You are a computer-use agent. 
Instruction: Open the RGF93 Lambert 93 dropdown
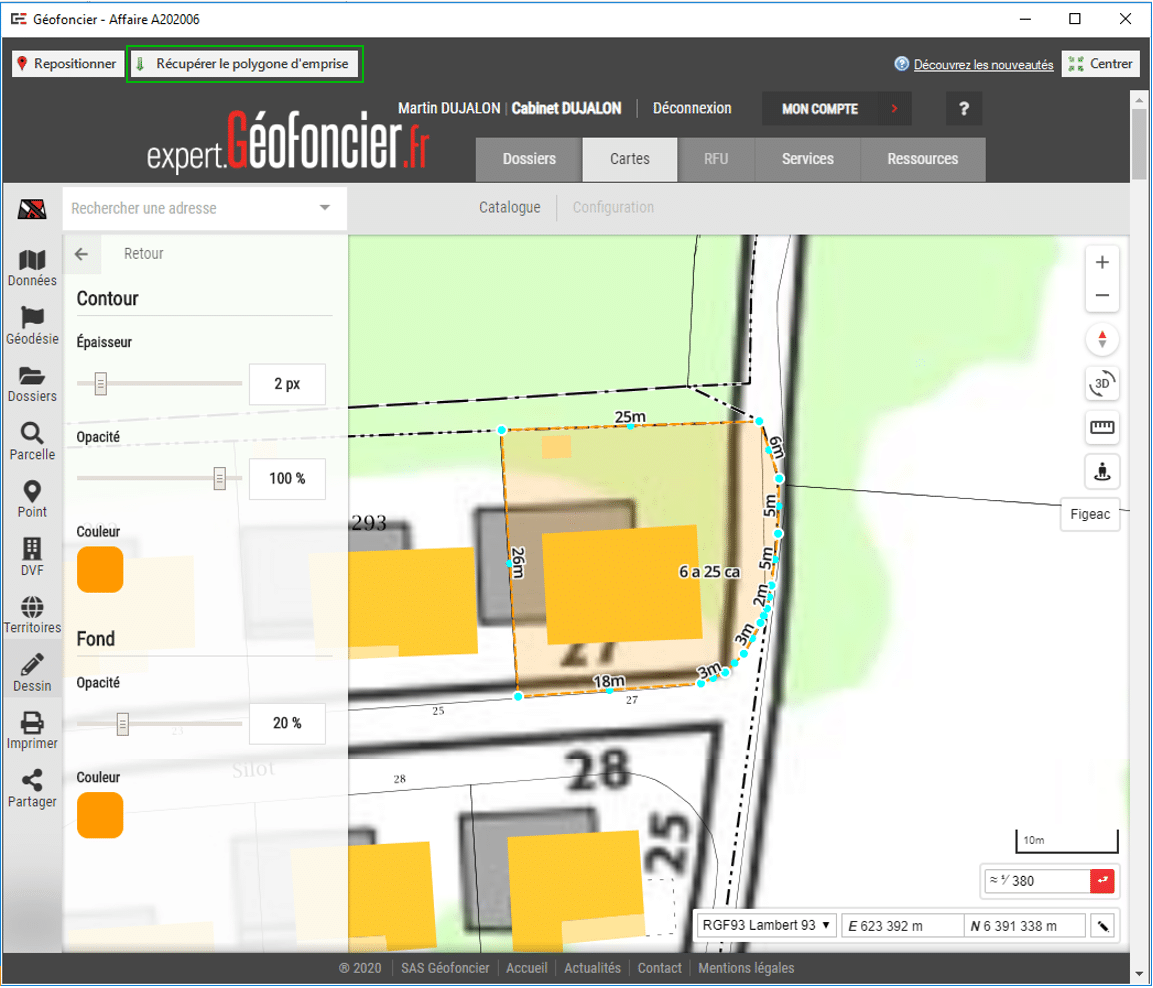tap(766, 926)
